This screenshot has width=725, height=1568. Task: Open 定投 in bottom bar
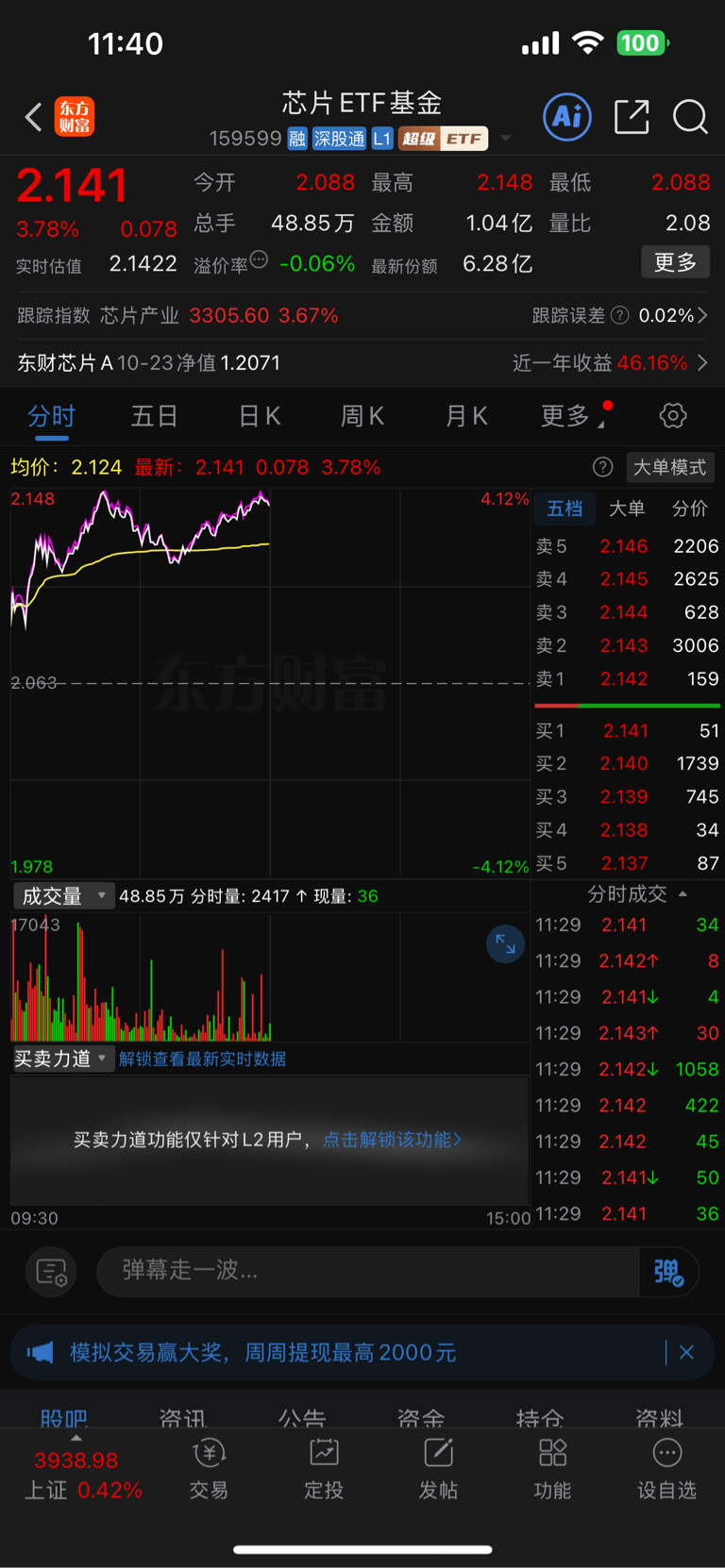click(x=324, y=1468)
